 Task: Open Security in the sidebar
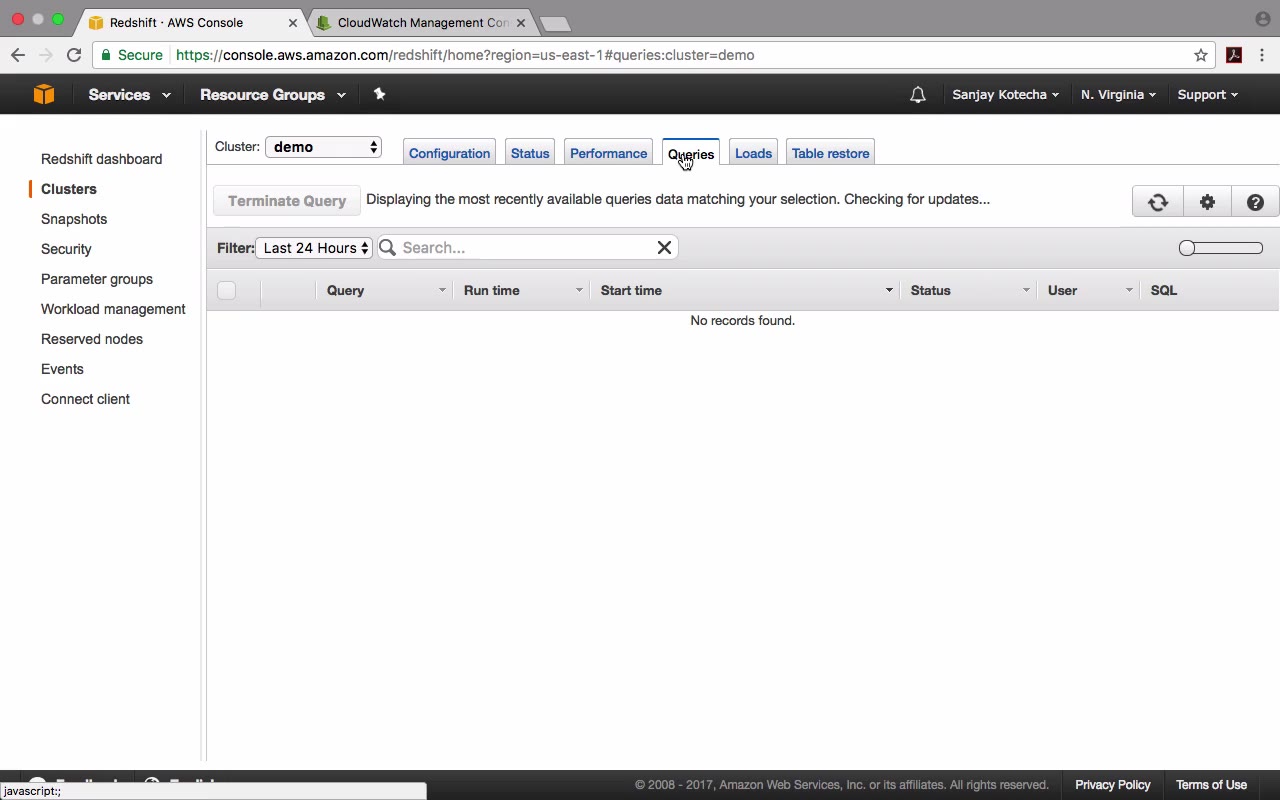[66, 249]
